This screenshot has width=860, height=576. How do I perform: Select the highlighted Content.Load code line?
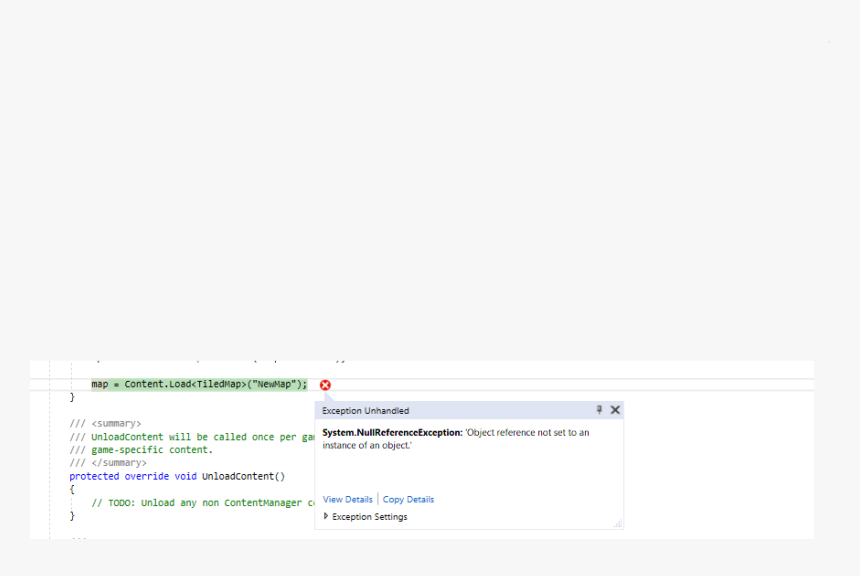(x=197, y=384)
